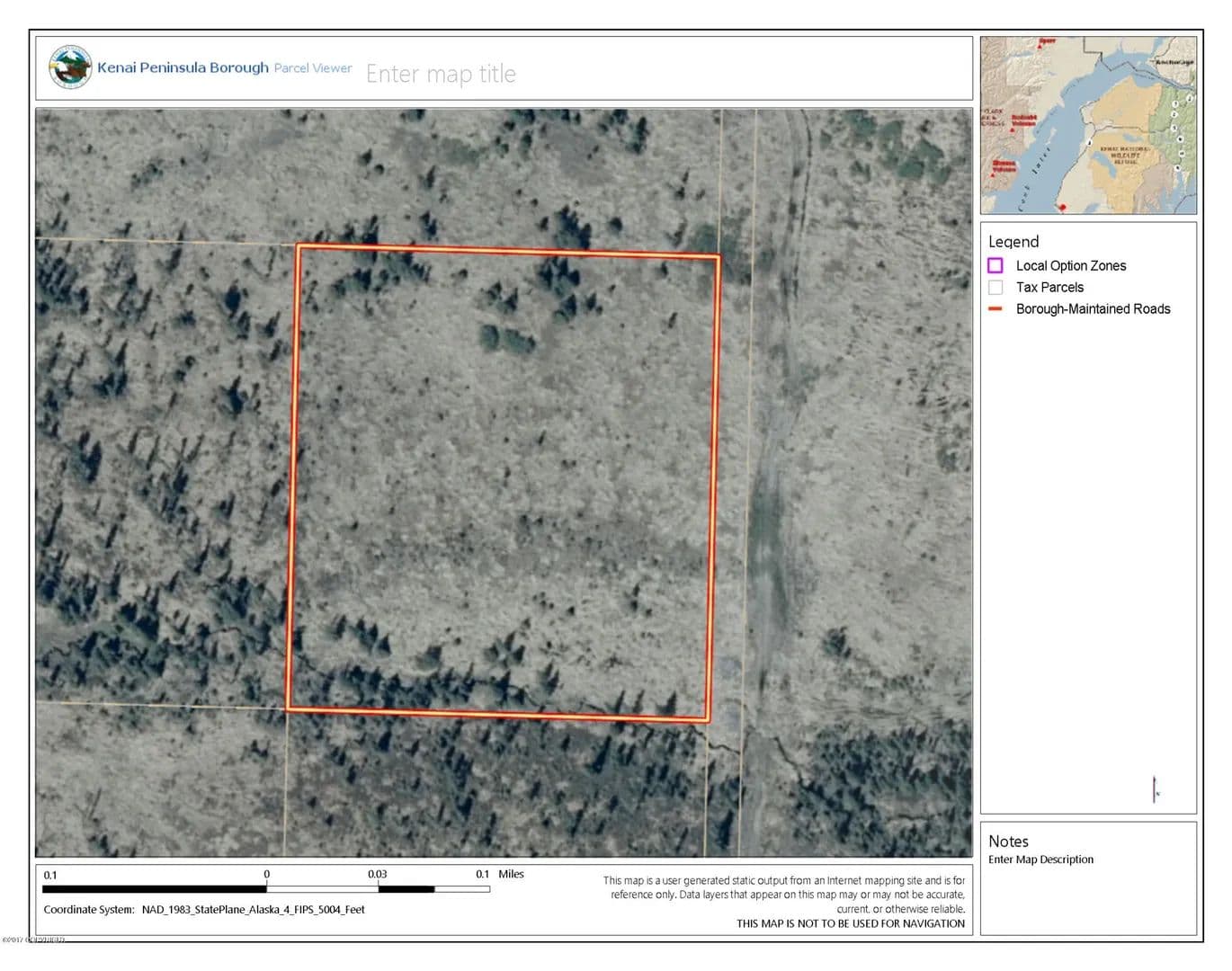Click the 'Enter Map Description' notes text
The height and width of the screenshot is (971, 1232).
pos(1040,860)
